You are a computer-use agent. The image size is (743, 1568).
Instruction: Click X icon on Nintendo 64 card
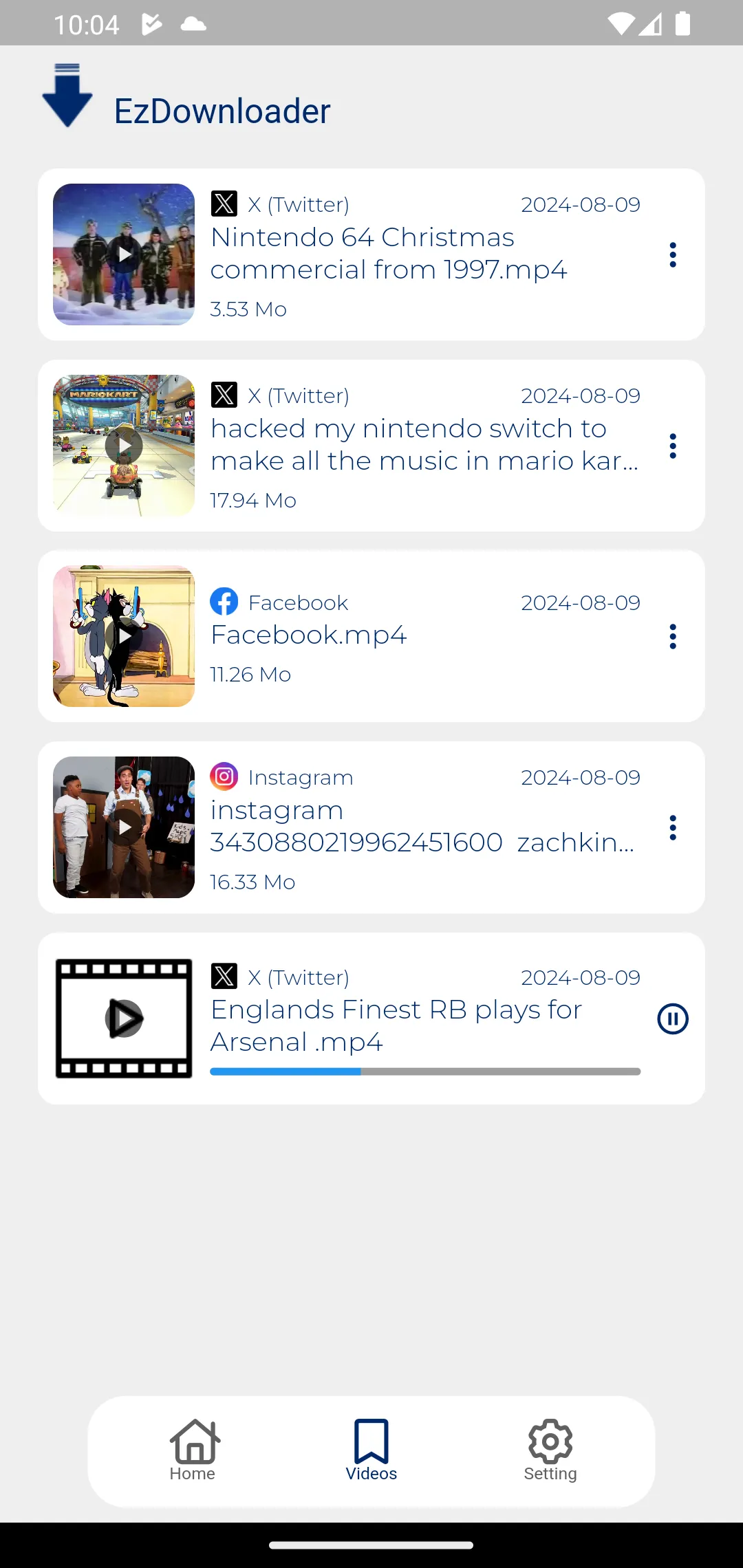pyautogui.click(x=224, y=204)
